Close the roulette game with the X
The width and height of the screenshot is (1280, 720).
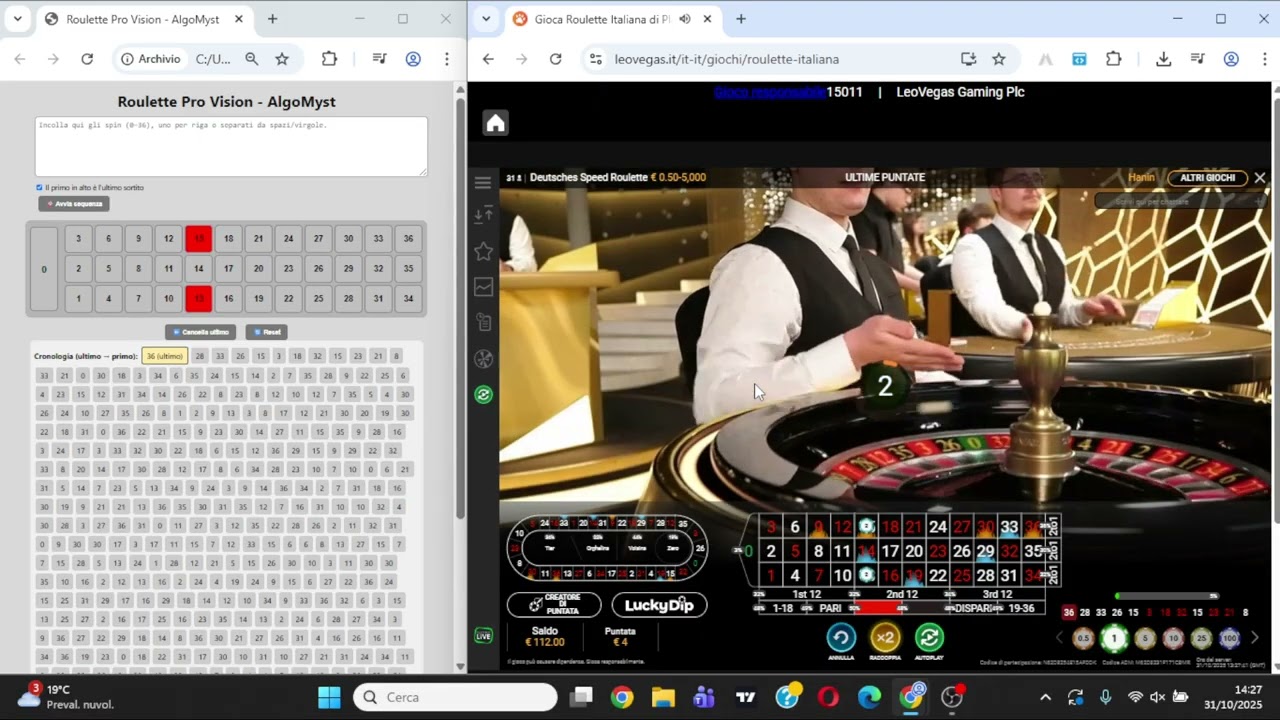[x=1259, y=178]
